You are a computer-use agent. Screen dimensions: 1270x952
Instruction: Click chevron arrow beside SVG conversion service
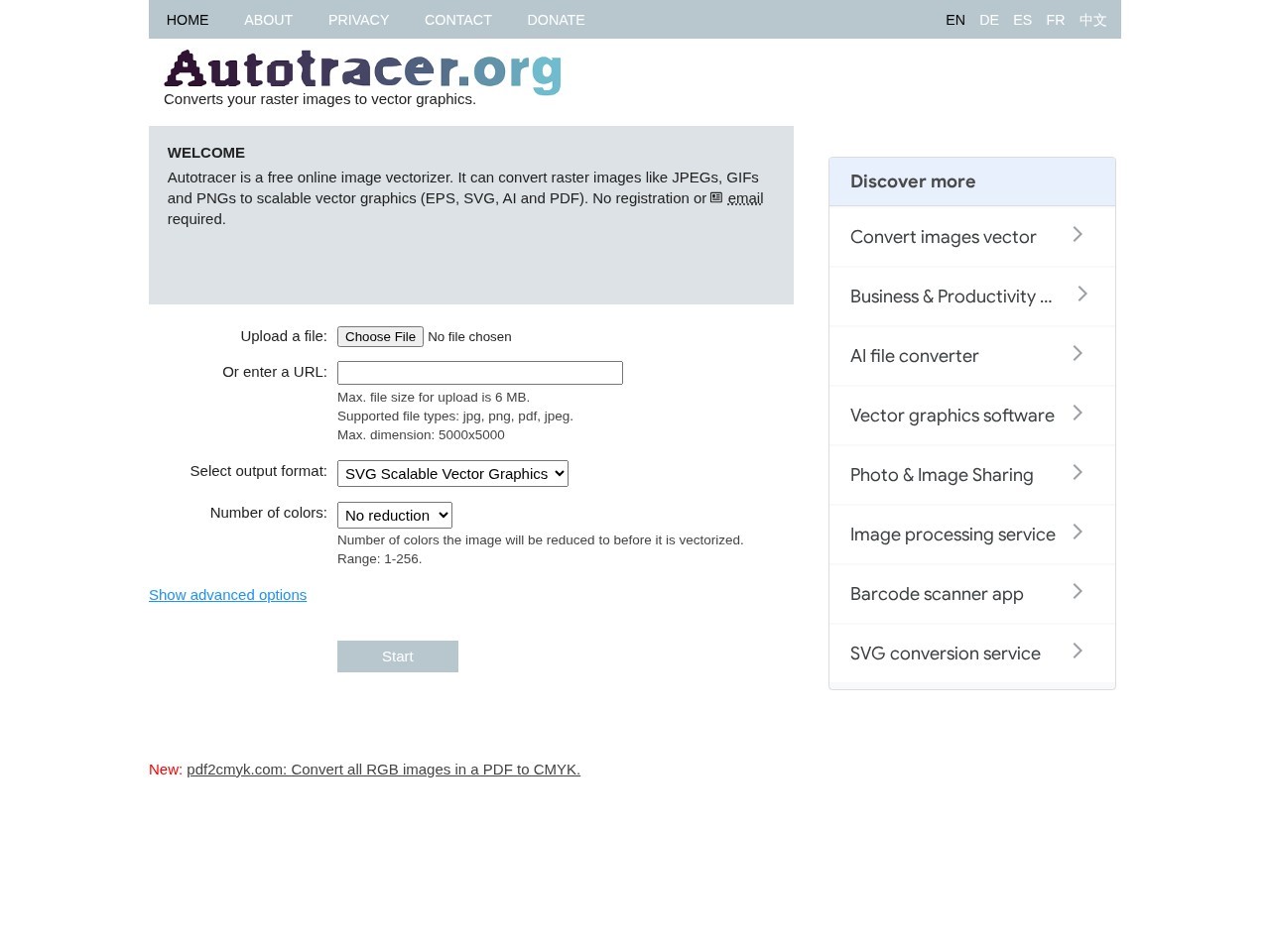click(1078, 651)
